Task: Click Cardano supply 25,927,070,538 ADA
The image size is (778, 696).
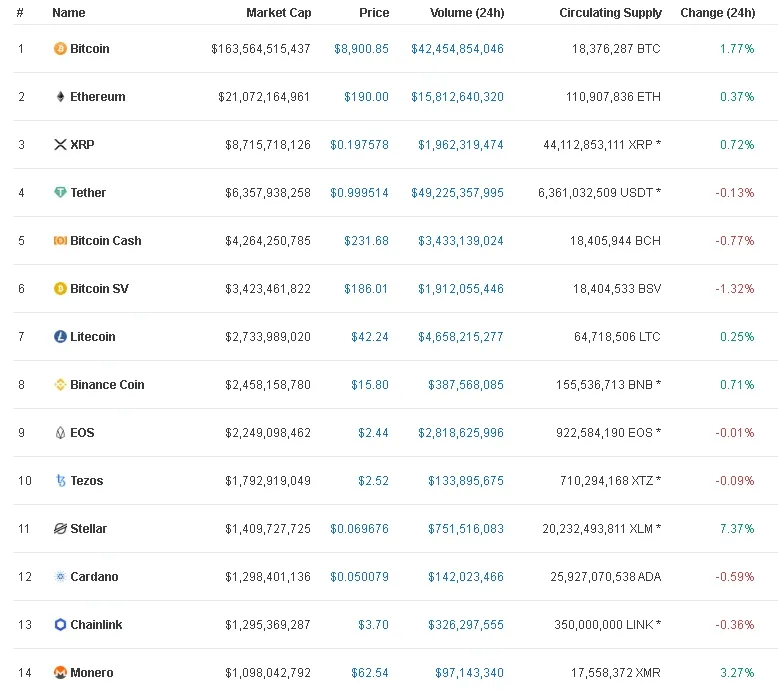Action: click(x=606, y=576)
